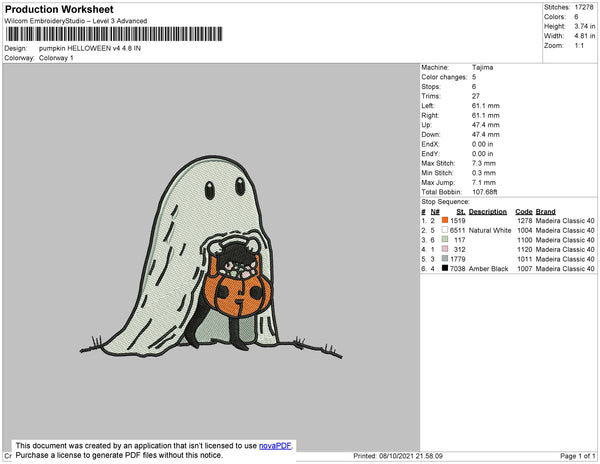
Task: Select the pink color swatch, code 1120
Action: (x=445, y=249)
